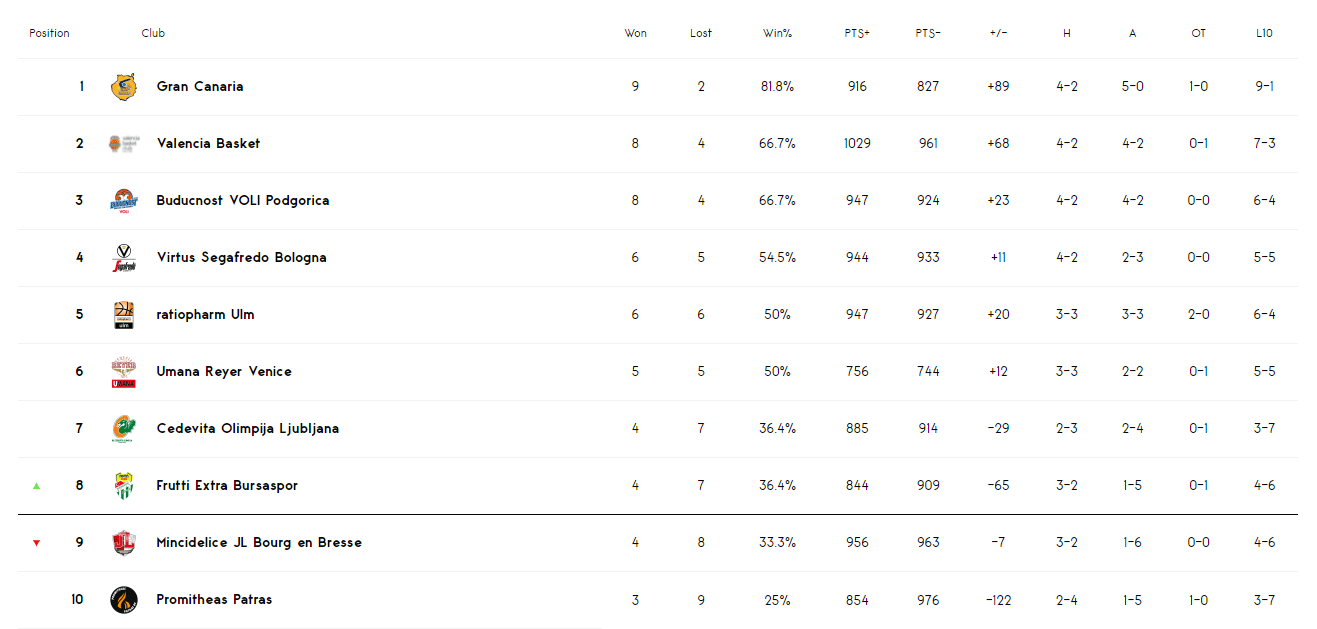Screen dimensions: 1317x629
Task: Open the Valencia Basket team link
Action: pos(208,144)
